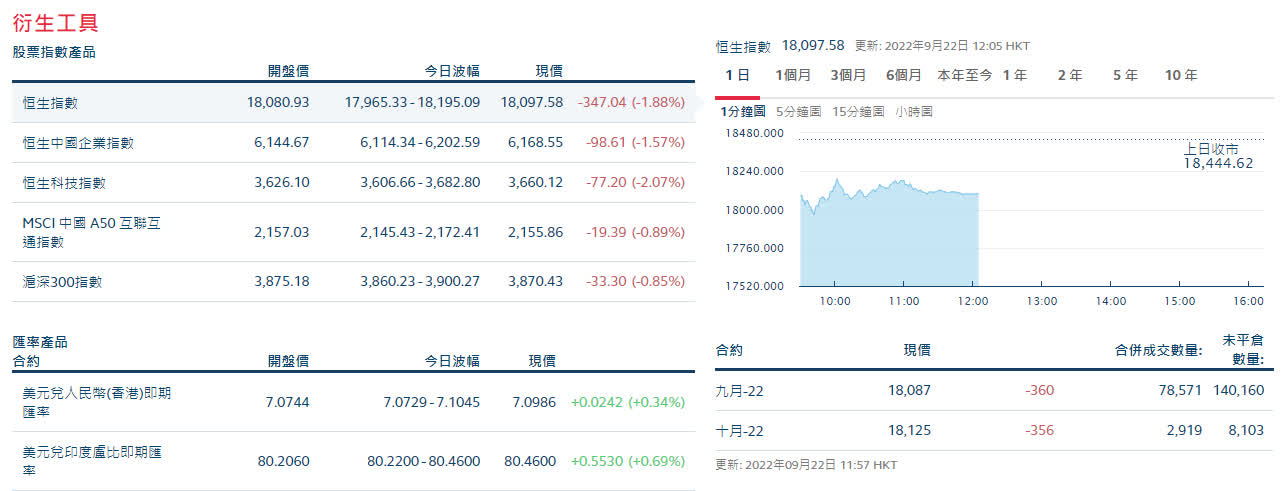Click the blue intraday chart area
The width and height of the screenshot is (1287, 491).
tap(889, 238)
